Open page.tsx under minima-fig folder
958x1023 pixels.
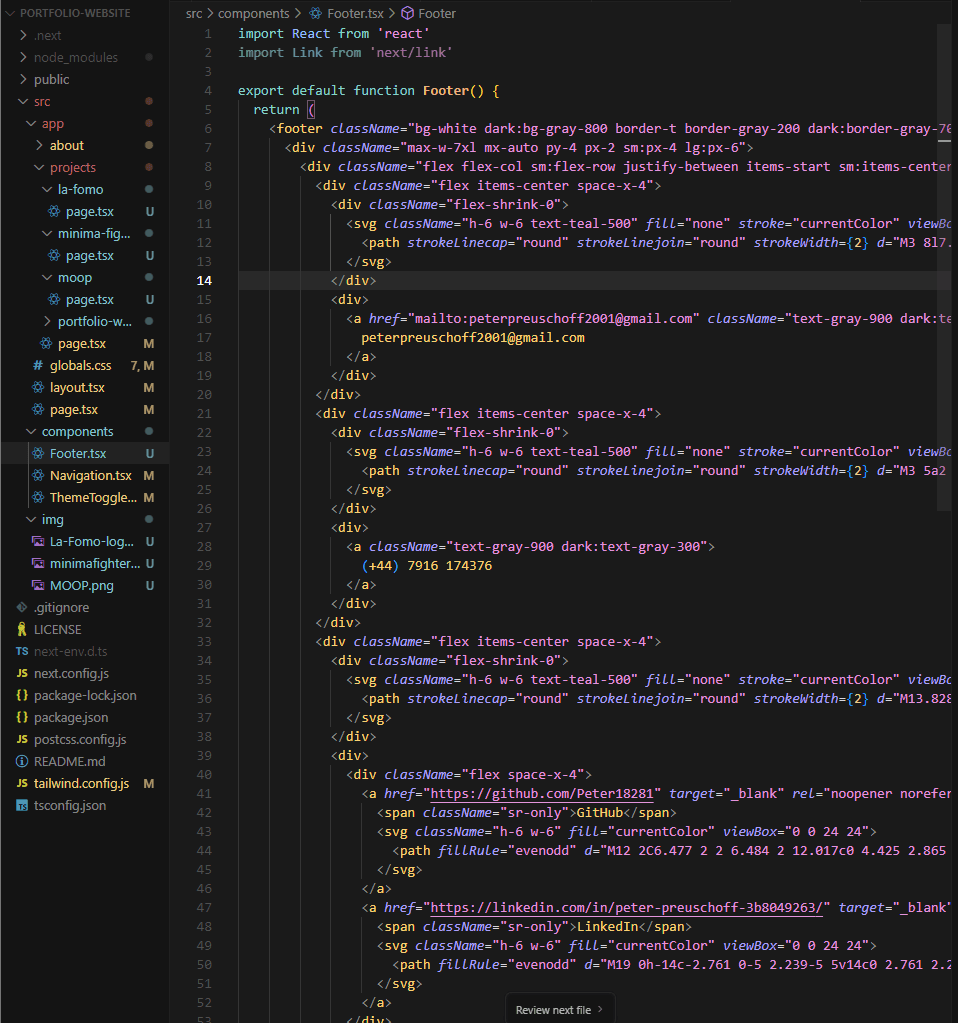pyautogui.click(x=89, y=255)
